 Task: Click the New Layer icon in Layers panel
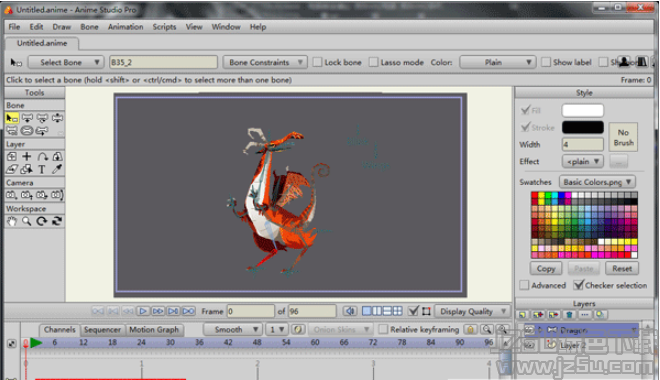pyautogui.click(x=522, y=314)
